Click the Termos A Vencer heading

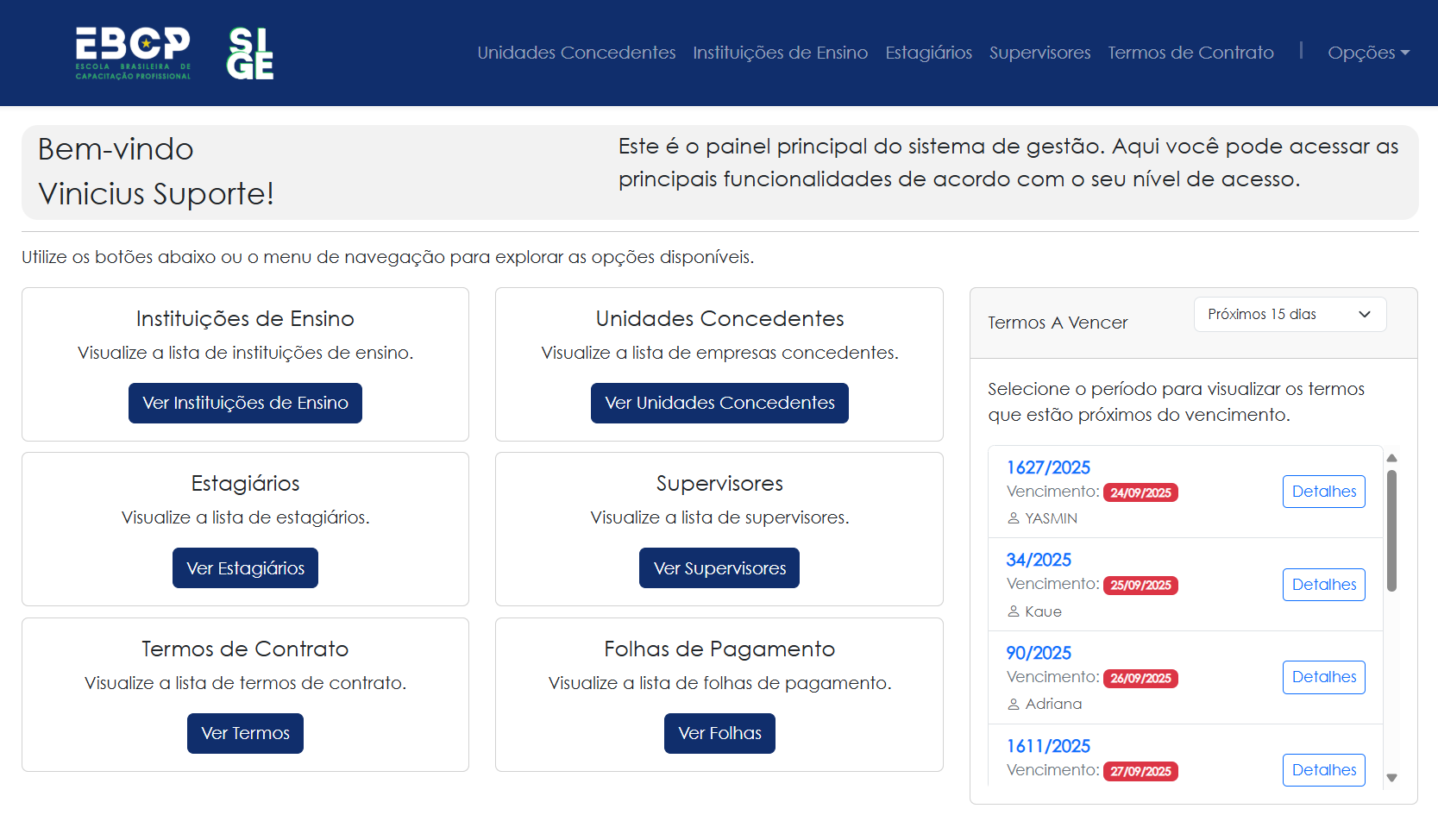(1058, 323)
